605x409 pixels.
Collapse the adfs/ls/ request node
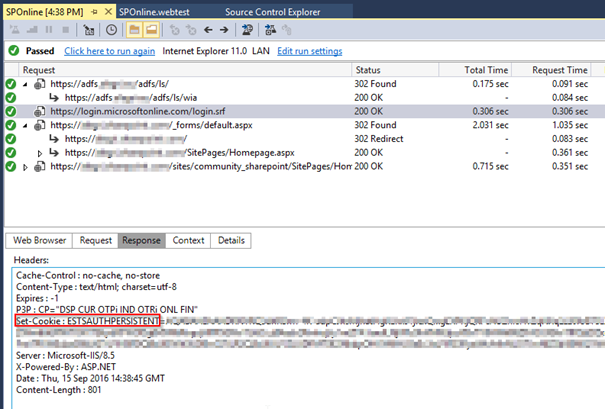pyautogui.click(x=26, y=84)
